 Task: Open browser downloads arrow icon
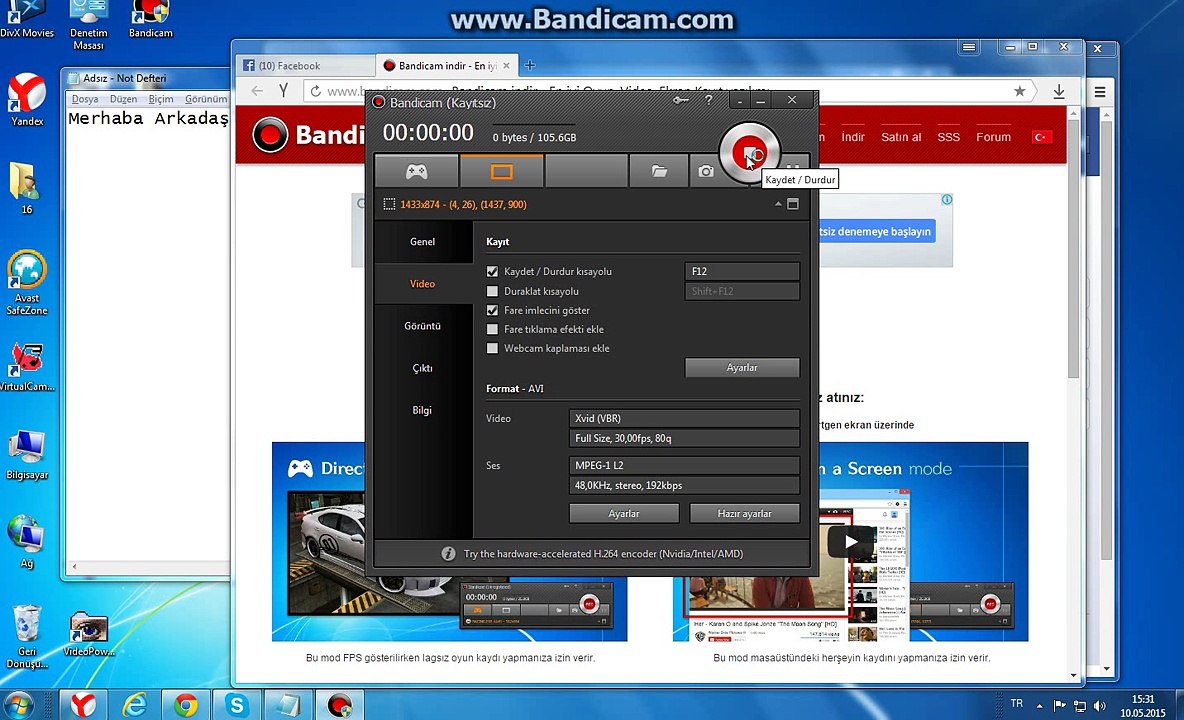[1059, 91]
